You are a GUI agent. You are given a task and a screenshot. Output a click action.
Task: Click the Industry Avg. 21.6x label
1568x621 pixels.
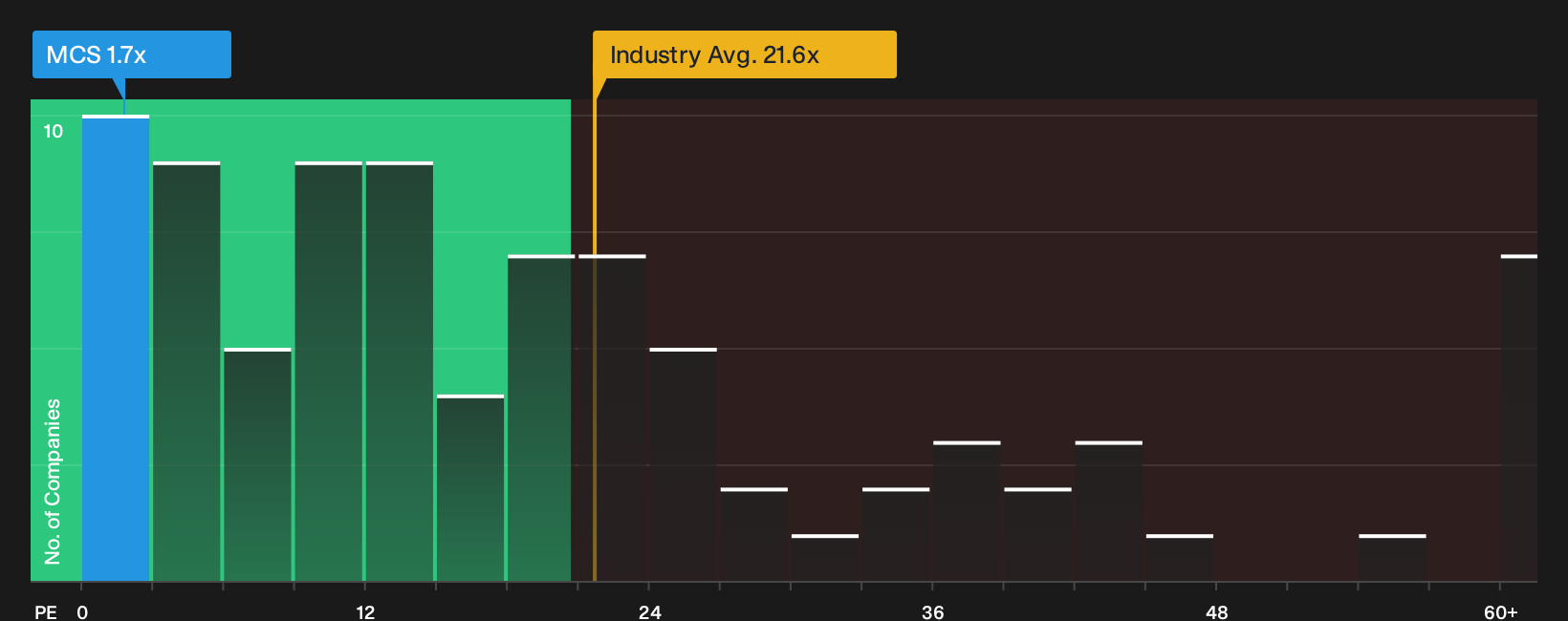point(745,54)
